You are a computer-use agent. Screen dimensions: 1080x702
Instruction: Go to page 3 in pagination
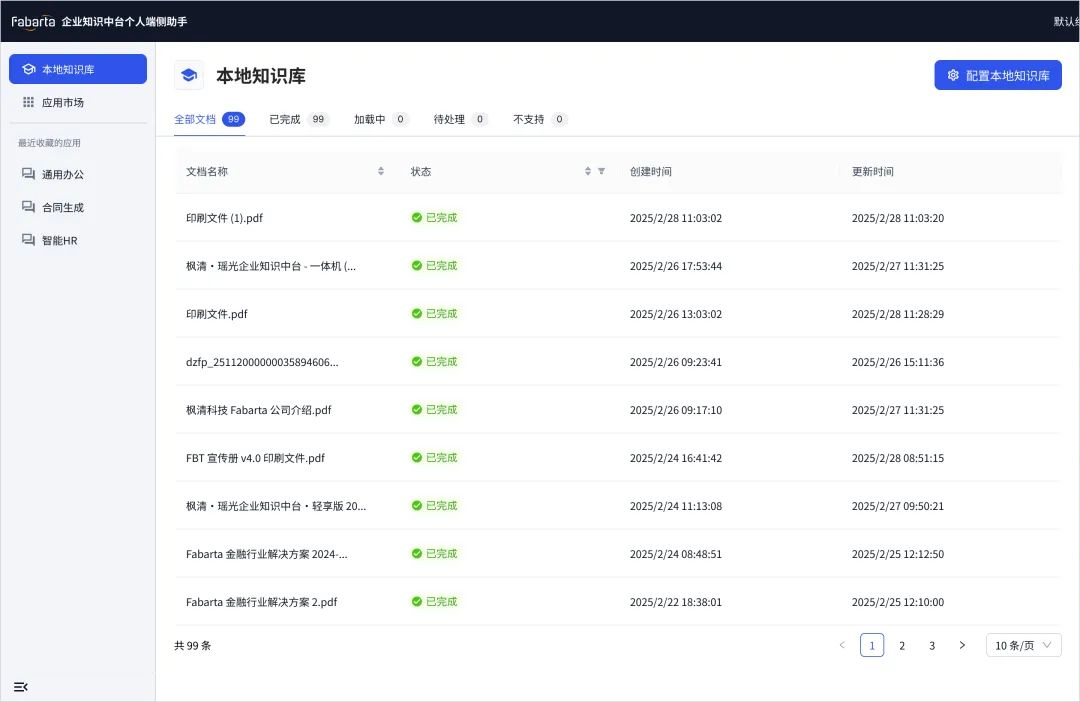pyautogui.click(x=932, y=646)
